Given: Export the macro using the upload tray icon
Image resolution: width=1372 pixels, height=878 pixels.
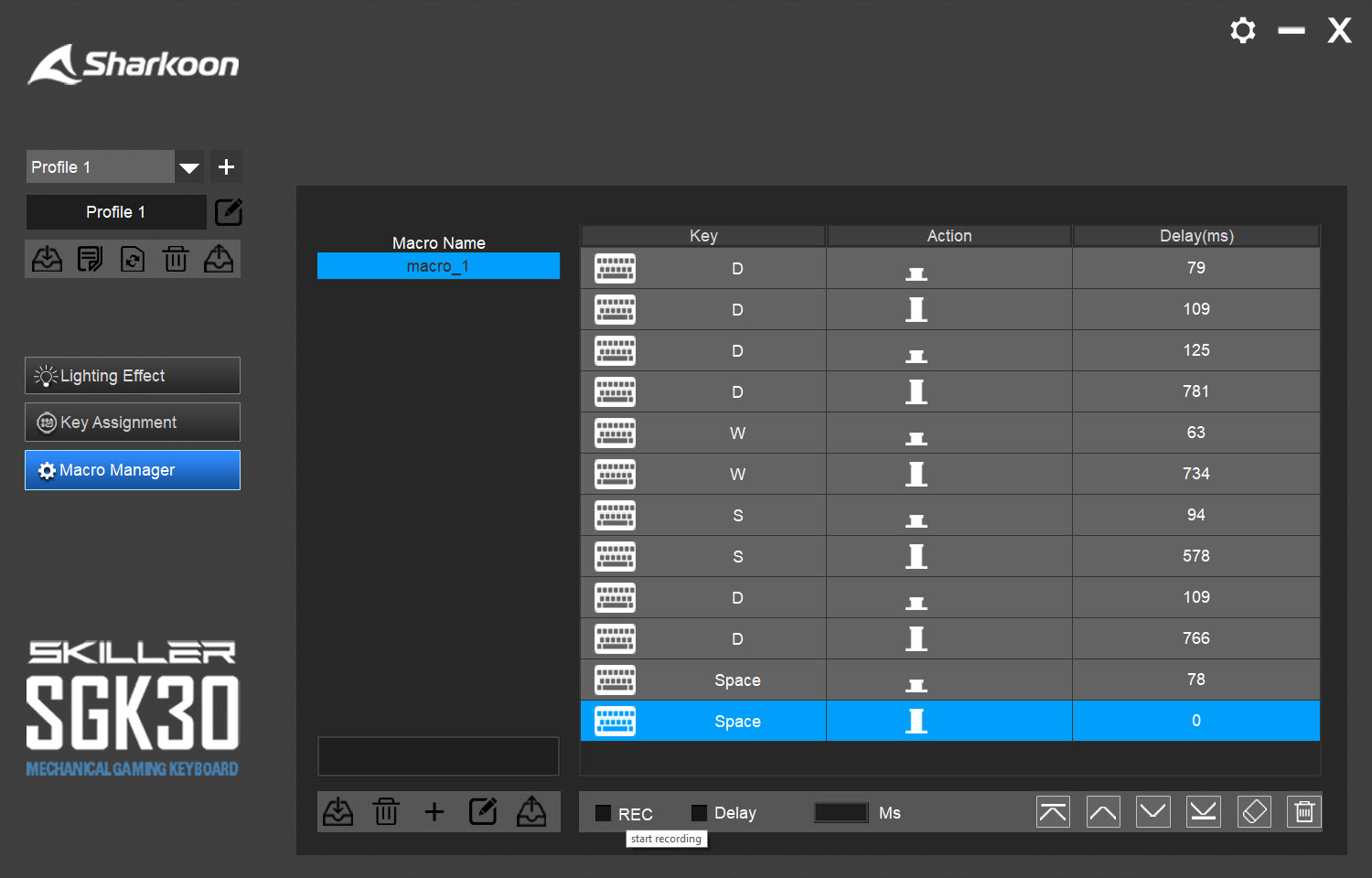Looking at the screenshot, I should pyautogui.click(x=531, y=811).
